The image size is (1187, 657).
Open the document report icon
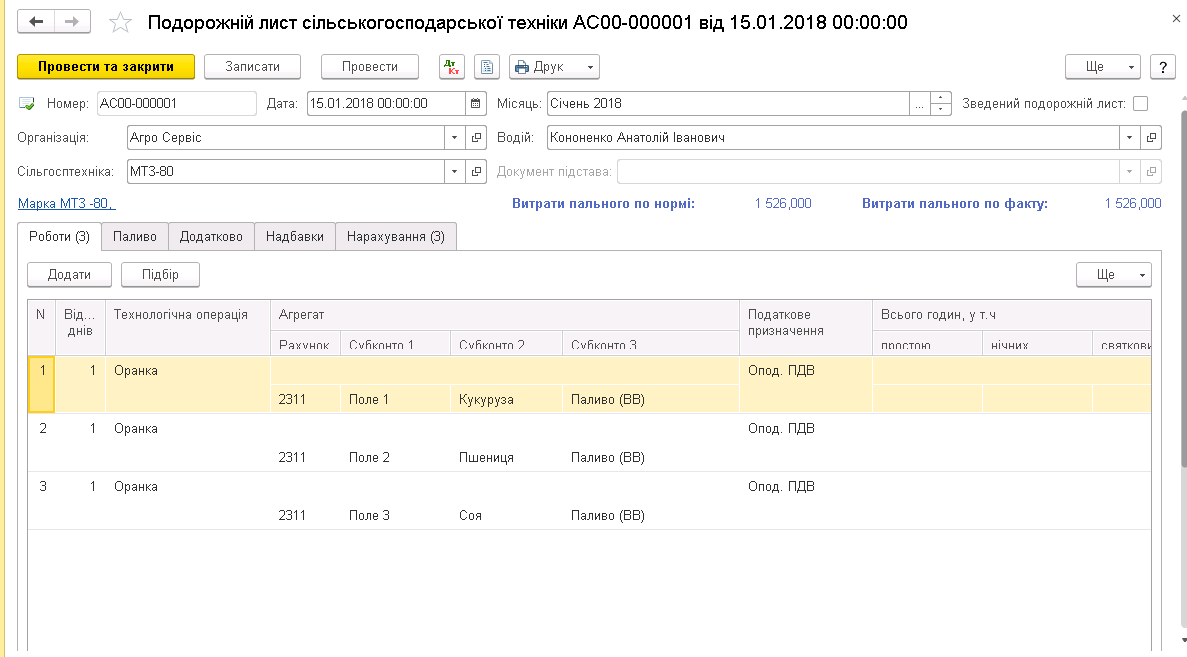click(x=486, y=67)
